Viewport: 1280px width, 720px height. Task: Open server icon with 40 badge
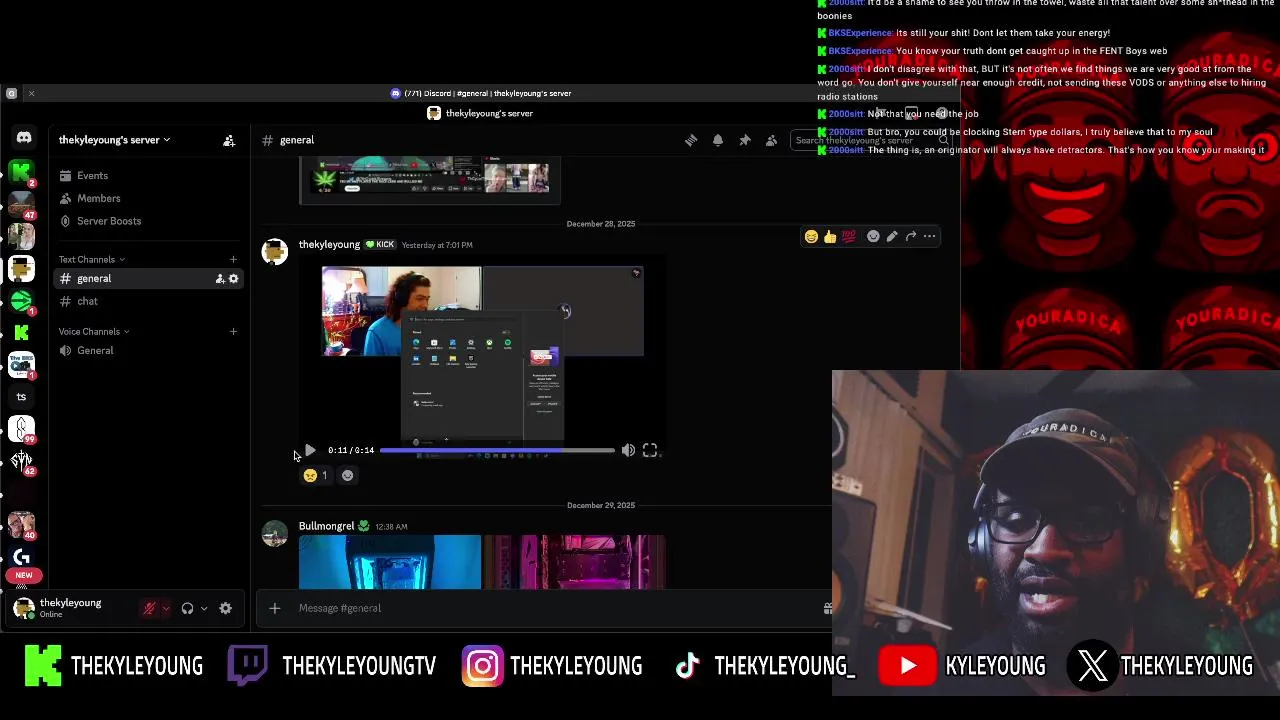click(21, 525)
